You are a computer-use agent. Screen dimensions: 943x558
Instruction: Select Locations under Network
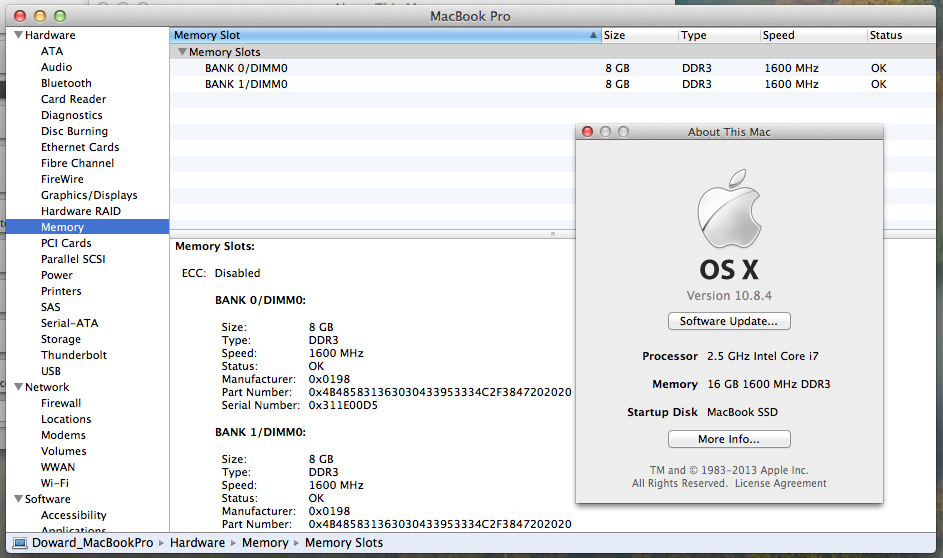pyautogui.click(x=66, y=419)
